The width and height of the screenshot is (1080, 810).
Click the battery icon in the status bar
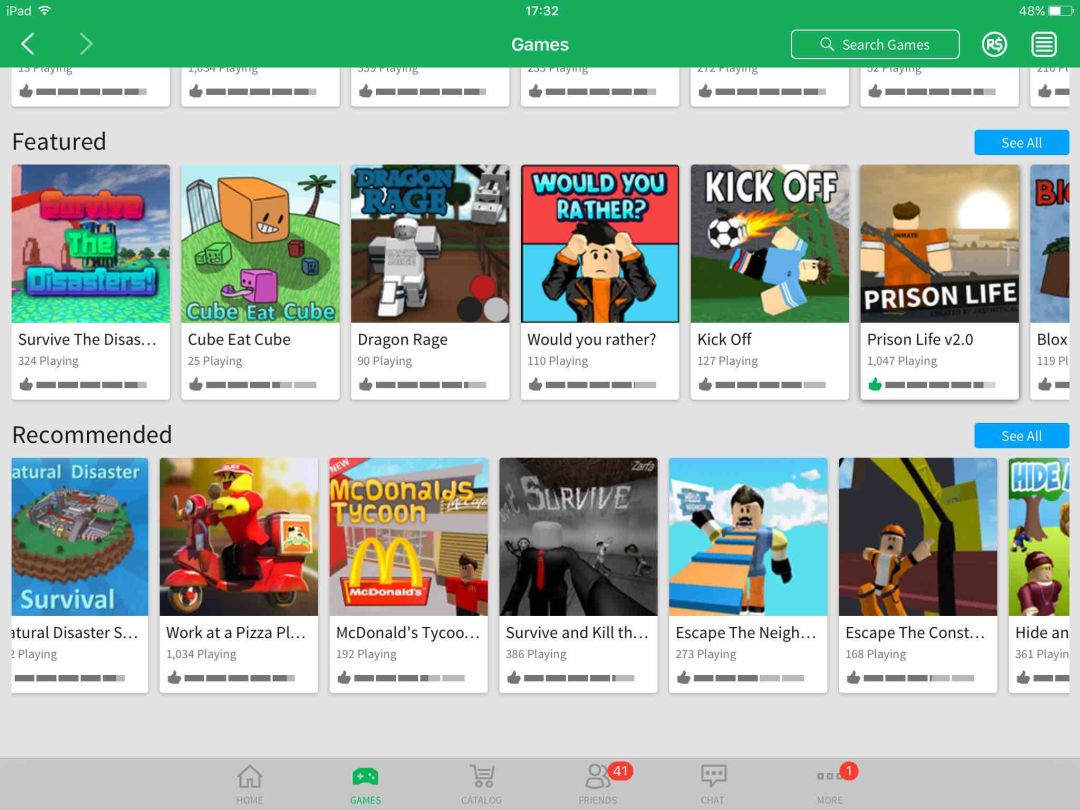(1061, 10)
